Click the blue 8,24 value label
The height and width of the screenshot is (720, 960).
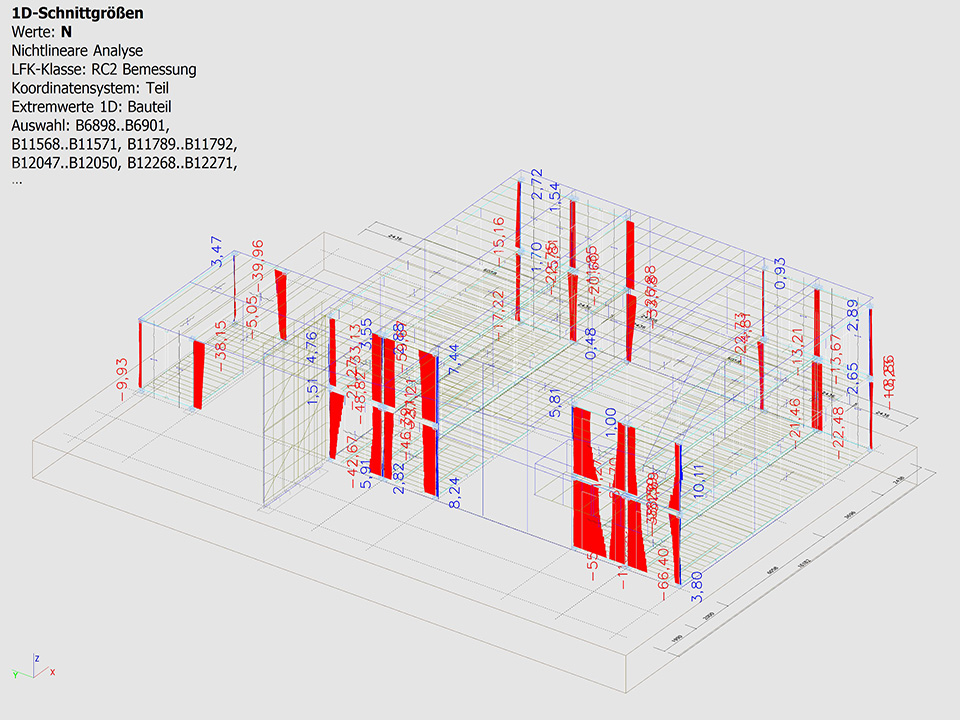[x=456, y=493]
